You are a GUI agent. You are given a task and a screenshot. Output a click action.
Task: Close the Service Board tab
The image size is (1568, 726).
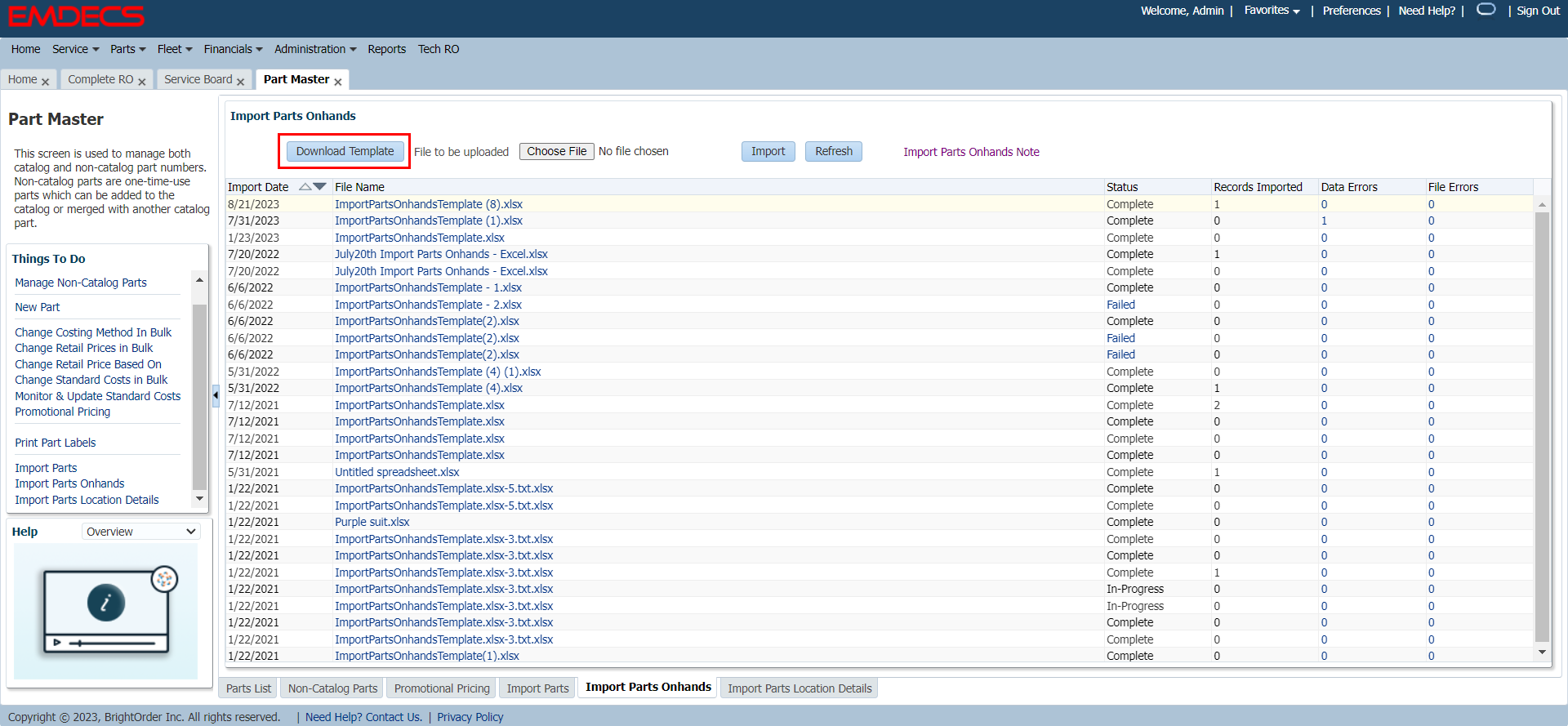[240, 82]
